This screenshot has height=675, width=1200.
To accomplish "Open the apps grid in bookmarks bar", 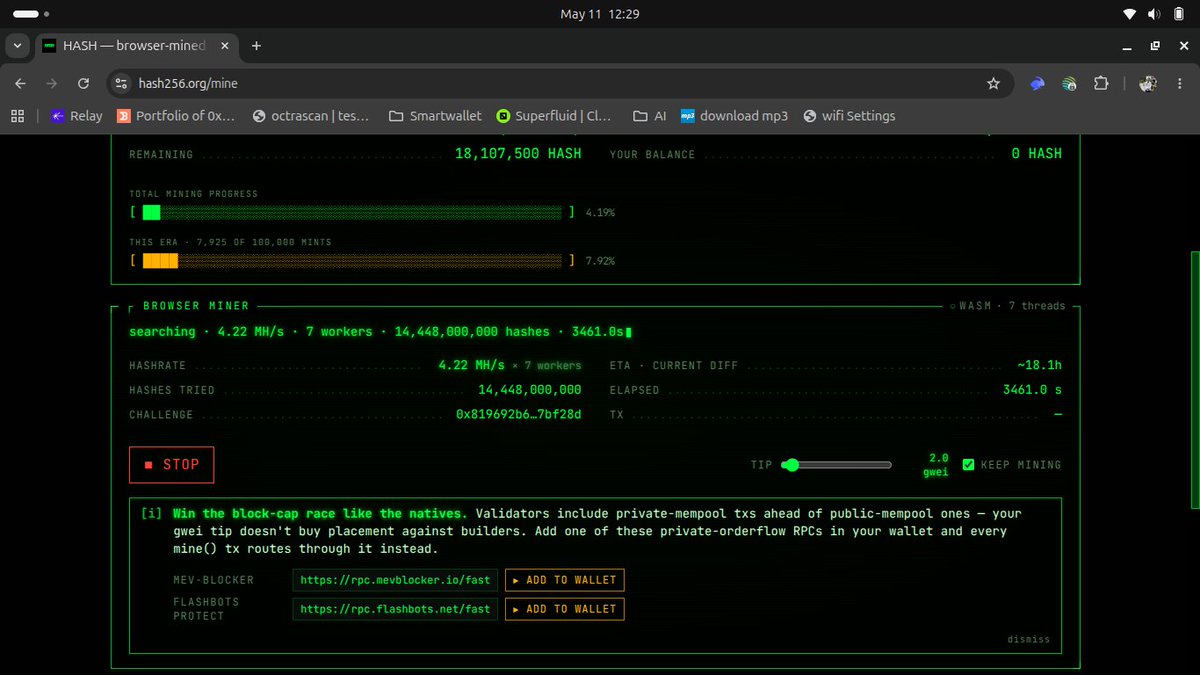I will (x=17, y=116).
